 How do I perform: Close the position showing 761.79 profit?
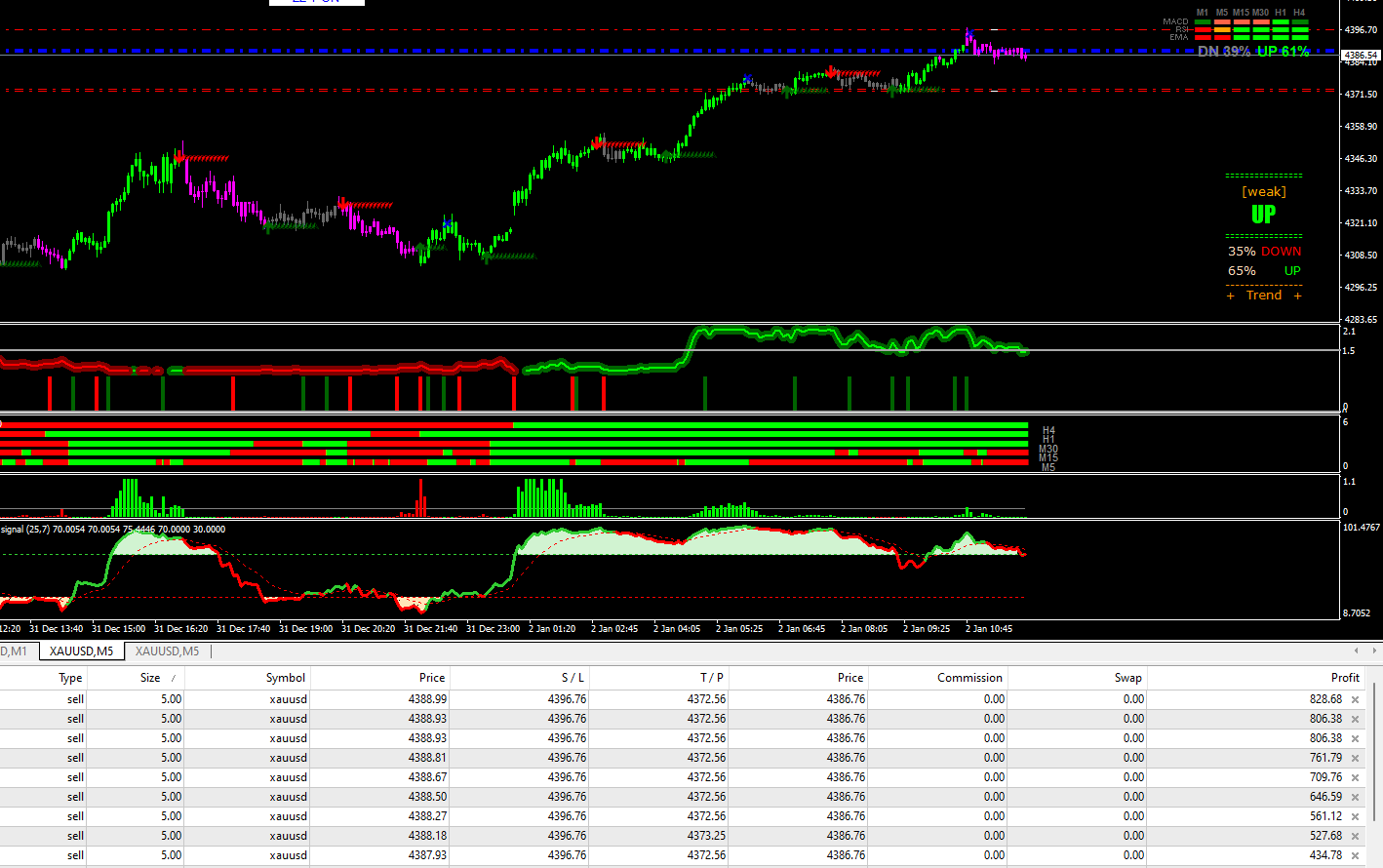(1355, 759)
